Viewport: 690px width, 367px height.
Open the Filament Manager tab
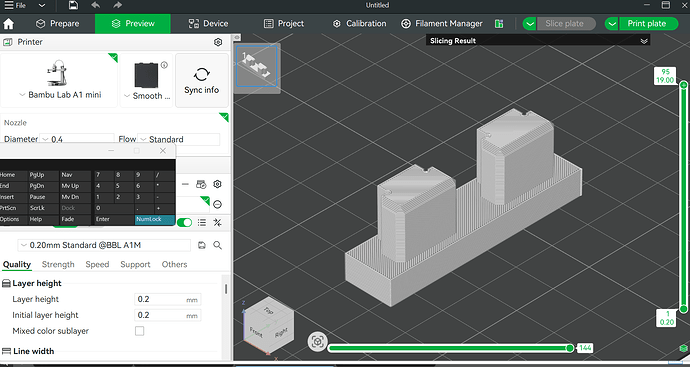(x=442, y=24)
